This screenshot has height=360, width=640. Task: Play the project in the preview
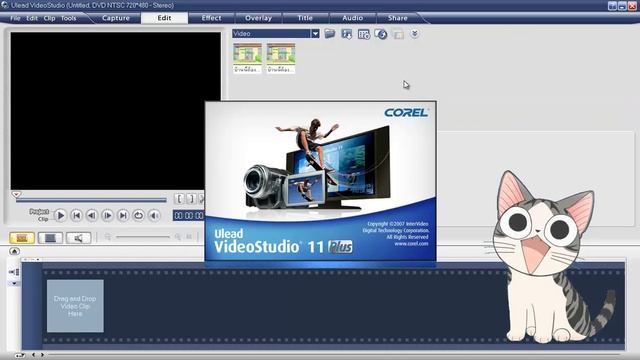click(60, 215)
